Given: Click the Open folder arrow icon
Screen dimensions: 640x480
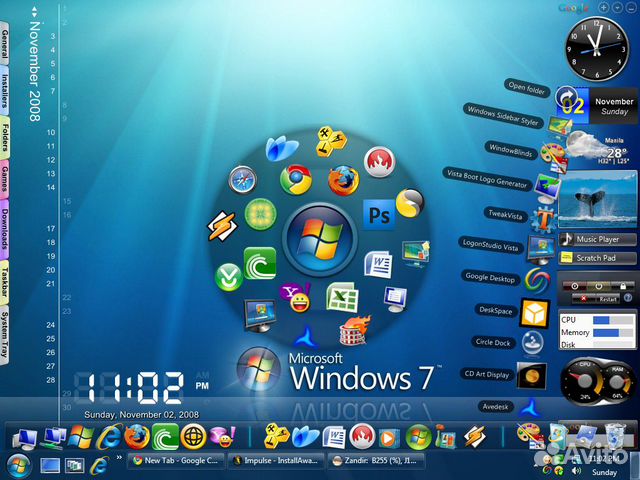Looking at the screenshot, I should coord(566,98).
